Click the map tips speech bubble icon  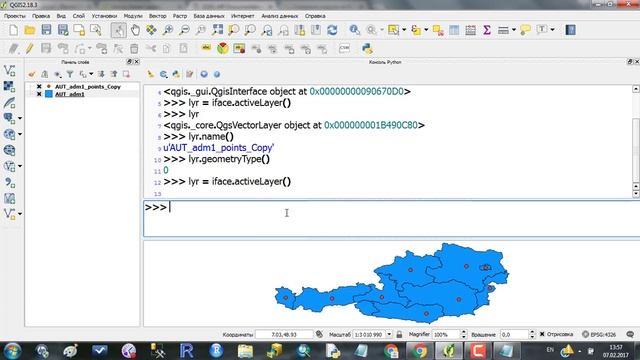coord(525,30)
